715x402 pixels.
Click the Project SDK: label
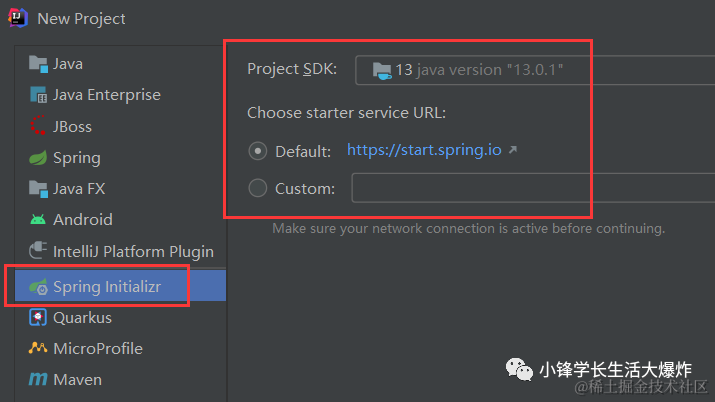tap(292, 69)
